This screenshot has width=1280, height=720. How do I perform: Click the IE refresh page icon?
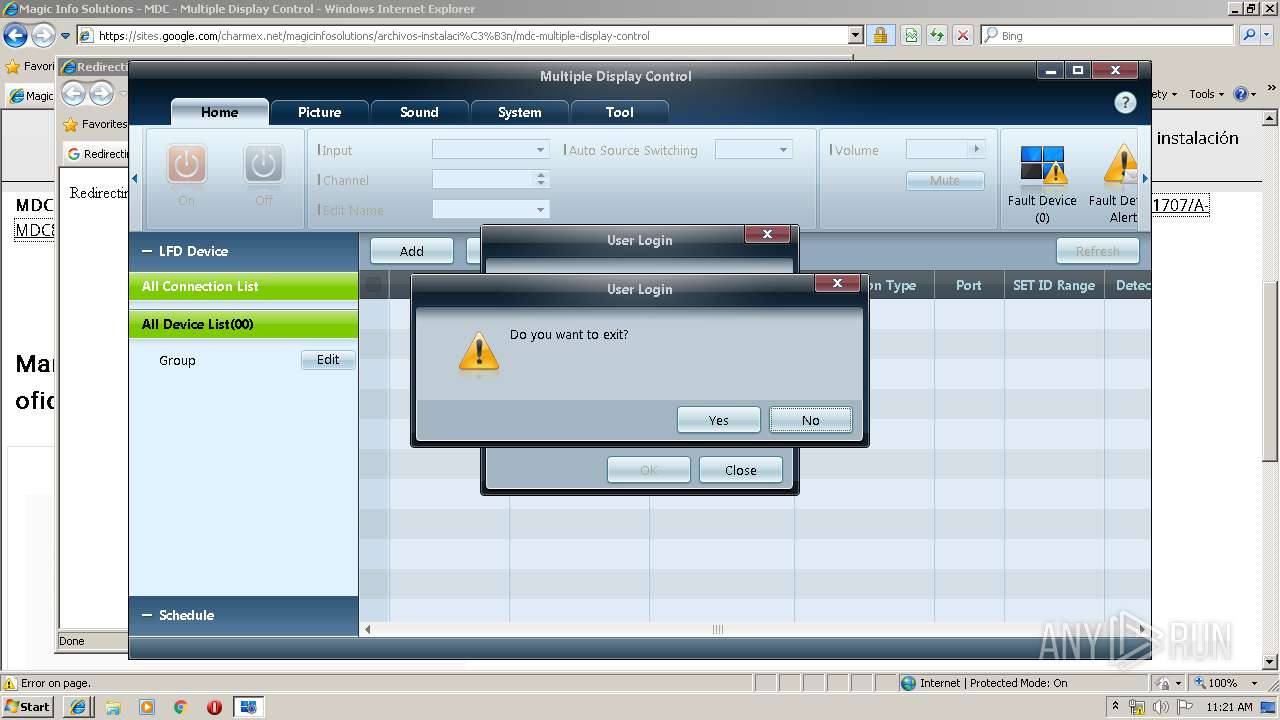coord(911,35)
